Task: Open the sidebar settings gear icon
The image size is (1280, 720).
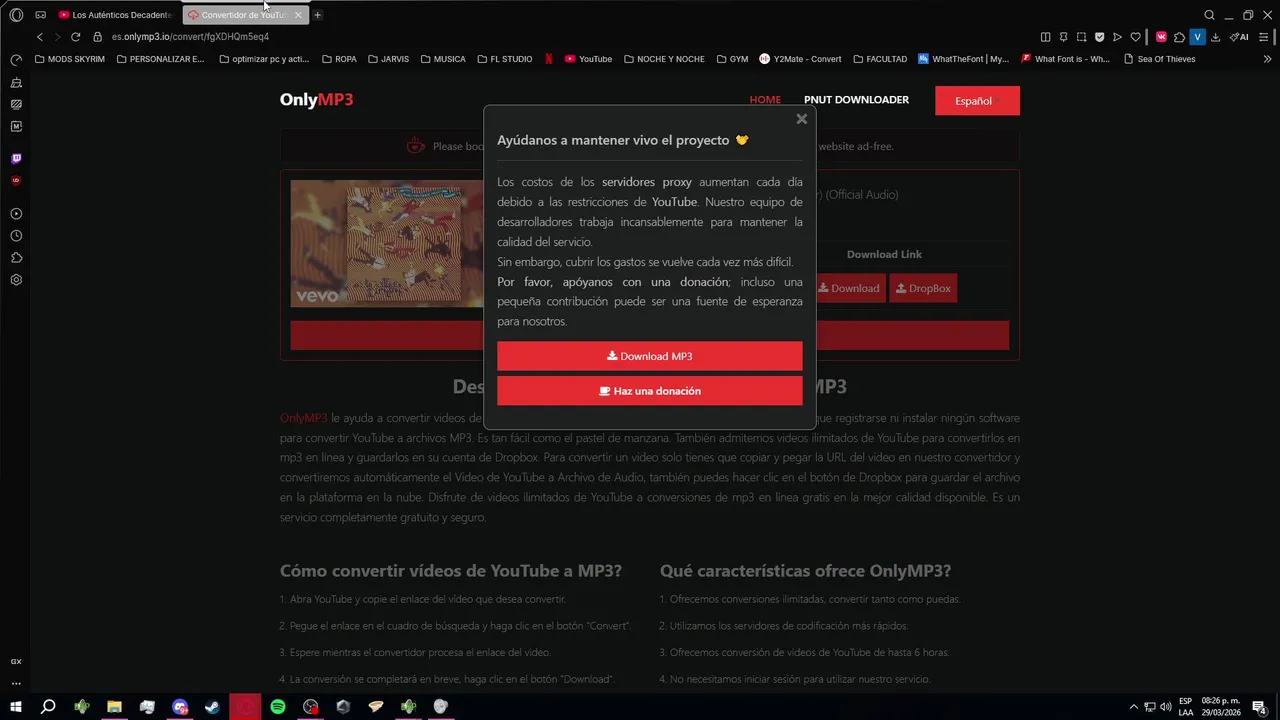Action: 16,280
